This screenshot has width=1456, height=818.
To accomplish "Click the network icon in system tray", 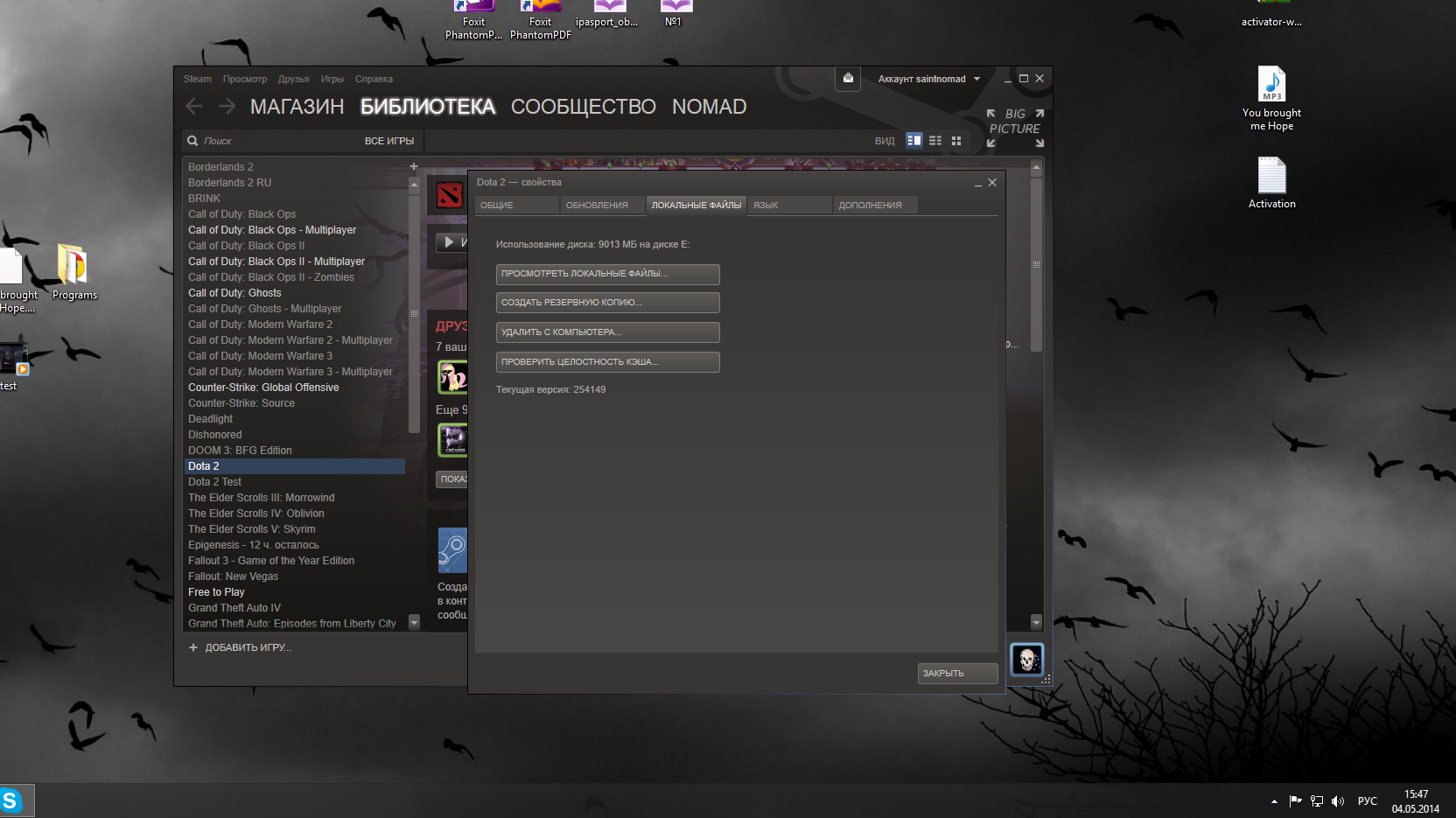I will (x=1317, y=801).
